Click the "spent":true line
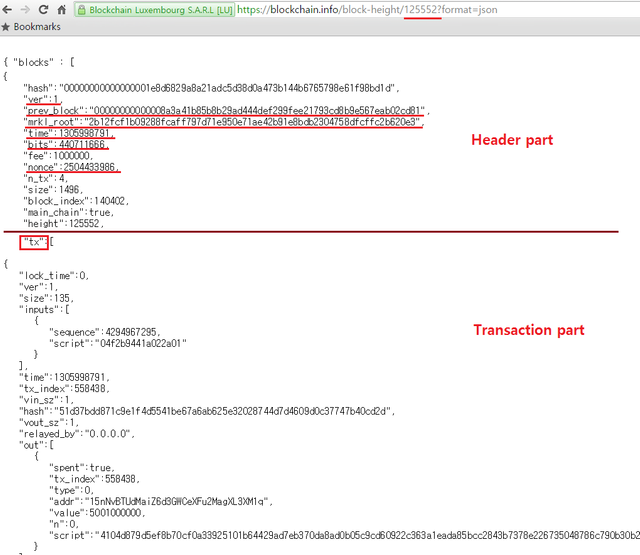Image resolution: width=640 pixels, height=555 pixels. pos(82,468)
